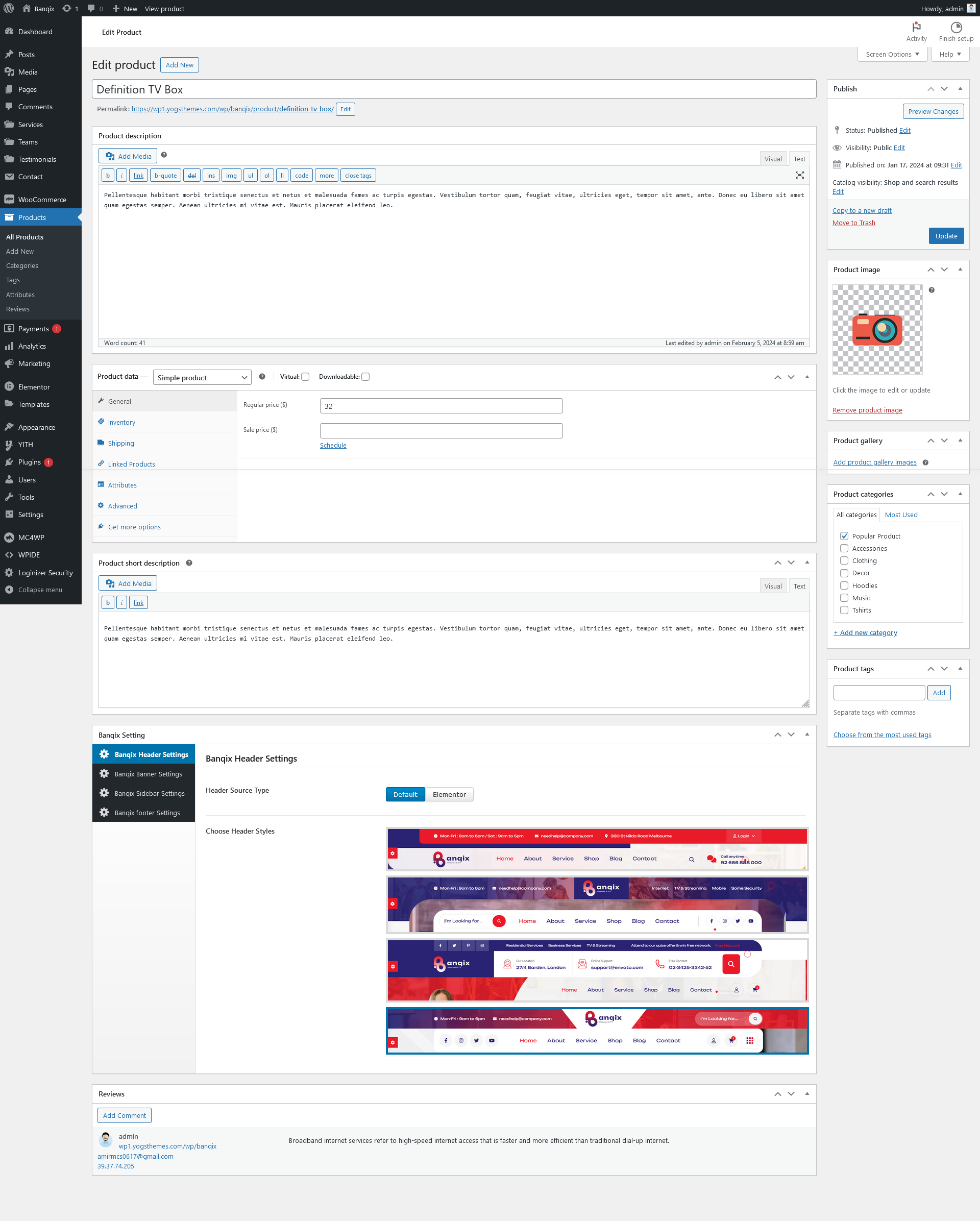Enable the Virtual checkbox
Viewport: 980px width, 1221px height.
pyautogui.click(x=306, y=377)
